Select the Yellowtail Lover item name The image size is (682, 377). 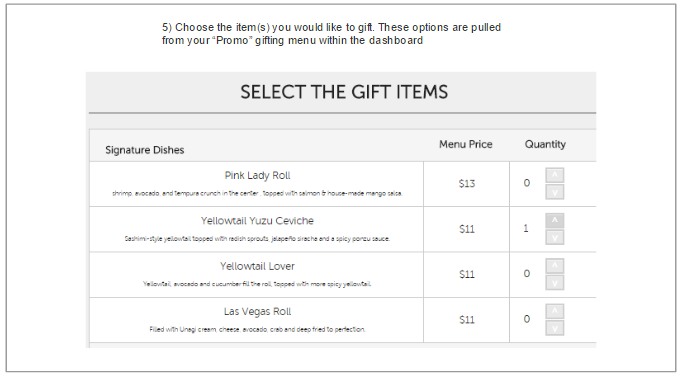tap(257, 266)
